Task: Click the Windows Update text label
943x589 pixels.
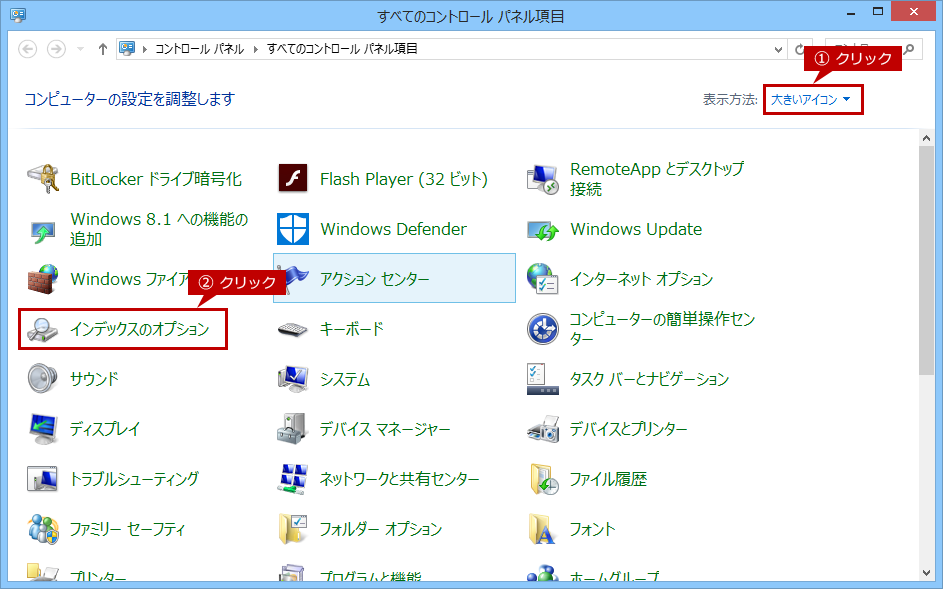Action: (636, 229)
